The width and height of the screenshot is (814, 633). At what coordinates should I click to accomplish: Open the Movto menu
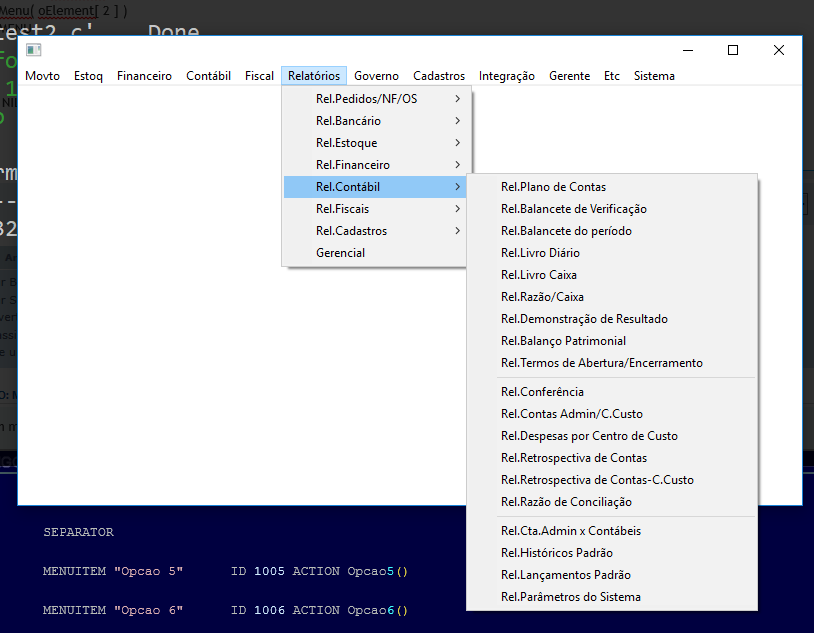42,76
